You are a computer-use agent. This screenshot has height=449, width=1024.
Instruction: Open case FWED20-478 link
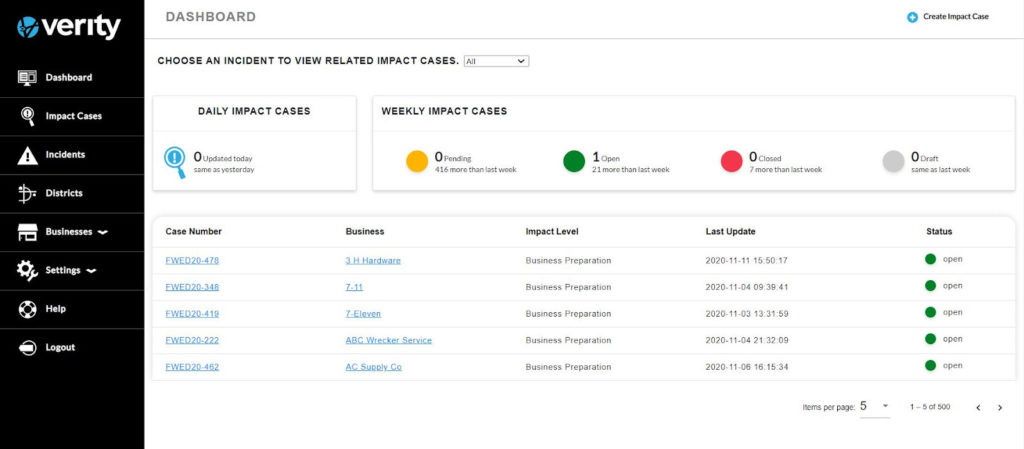pyautogui.click(x=192, y=260)
